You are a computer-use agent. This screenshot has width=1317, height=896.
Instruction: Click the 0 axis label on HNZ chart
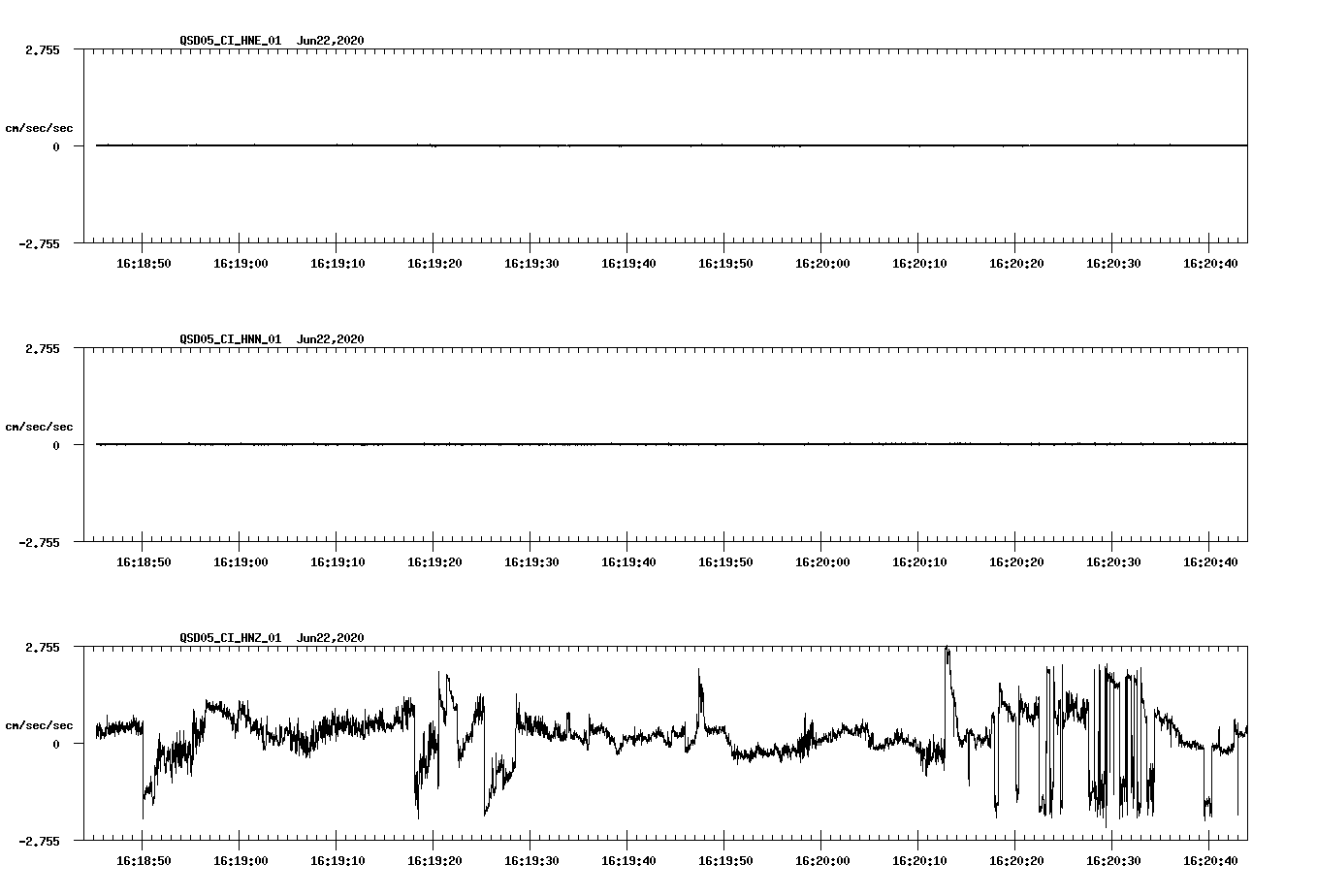[56, 744]
